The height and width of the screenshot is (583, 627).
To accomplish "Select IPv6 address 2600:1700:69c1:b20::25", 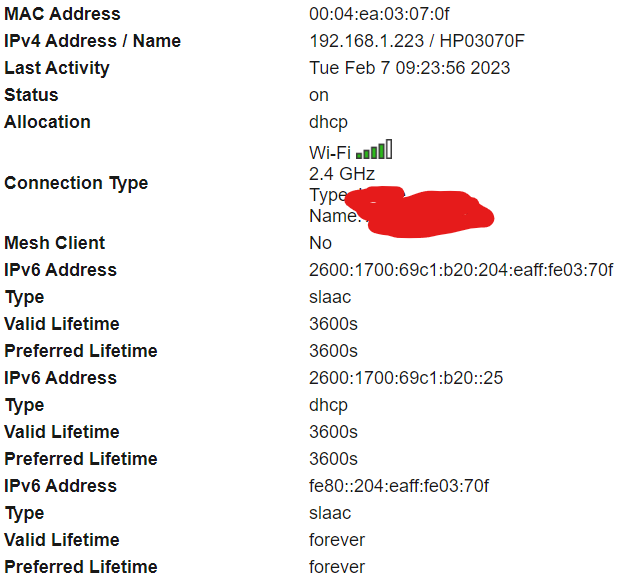I will coord(406,378).
